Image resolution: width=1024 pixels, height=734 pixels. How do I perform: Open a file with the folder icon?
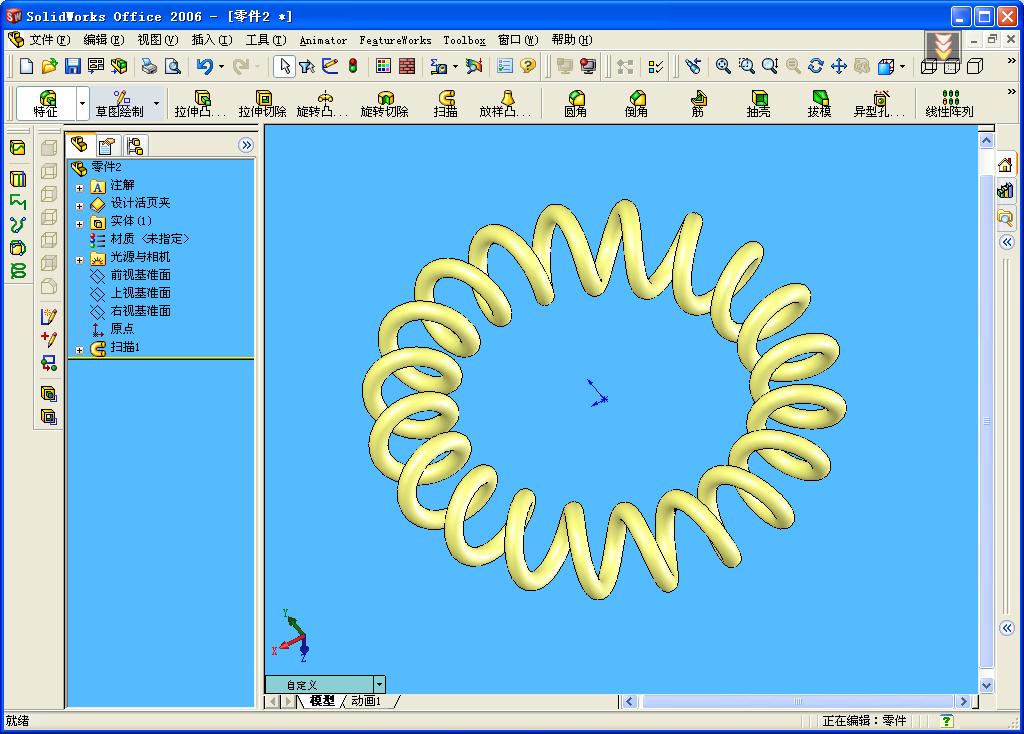pyautogui.click(x=50, y=66)
